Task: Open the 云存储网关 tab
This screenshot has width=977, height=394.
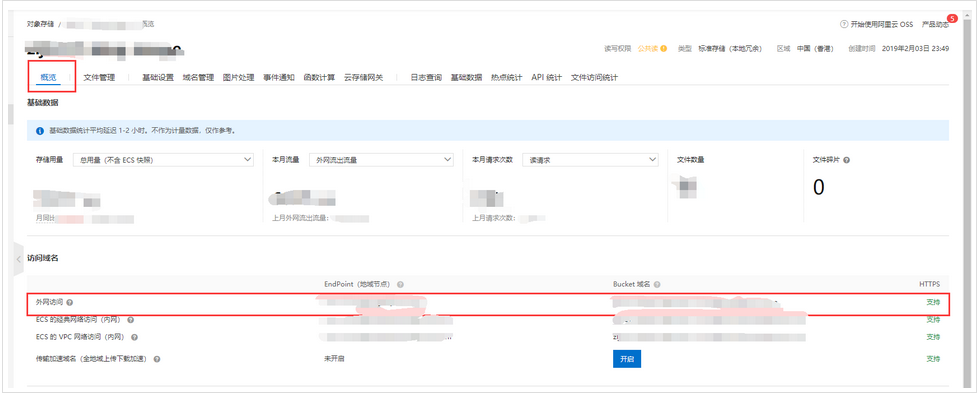Action: click(x=363, y=78)
